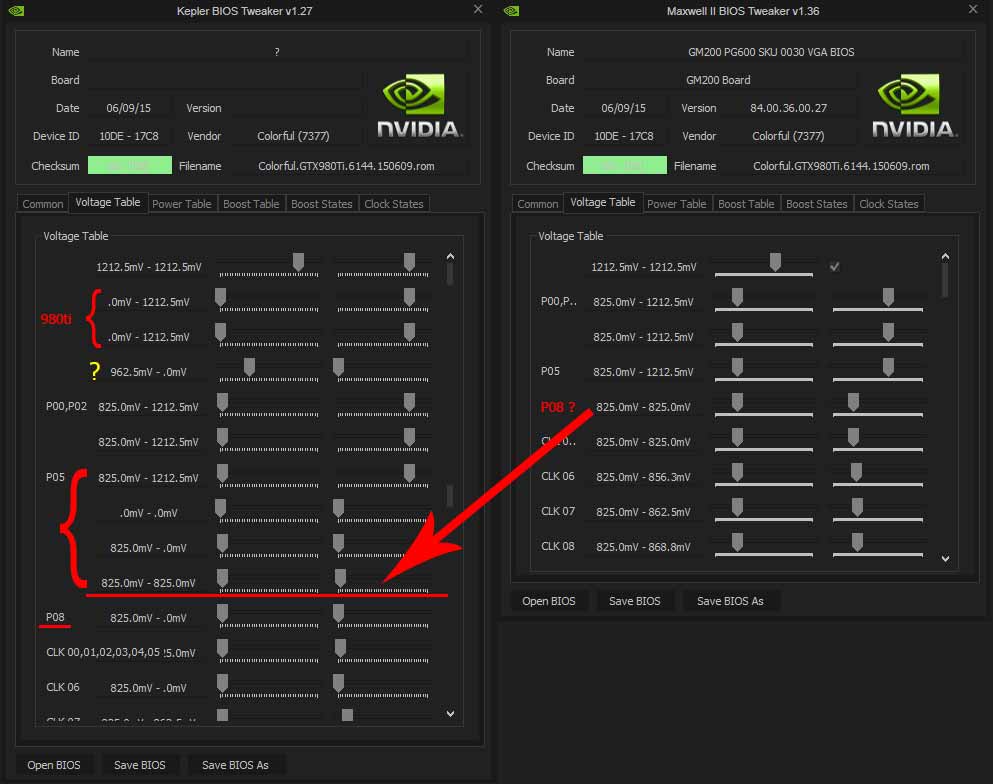The width and height of the screenshot is (993, 784).
Task: Click the 825.0mV - 856.3mV value in Maxwell
Action: tap(643, 477)
